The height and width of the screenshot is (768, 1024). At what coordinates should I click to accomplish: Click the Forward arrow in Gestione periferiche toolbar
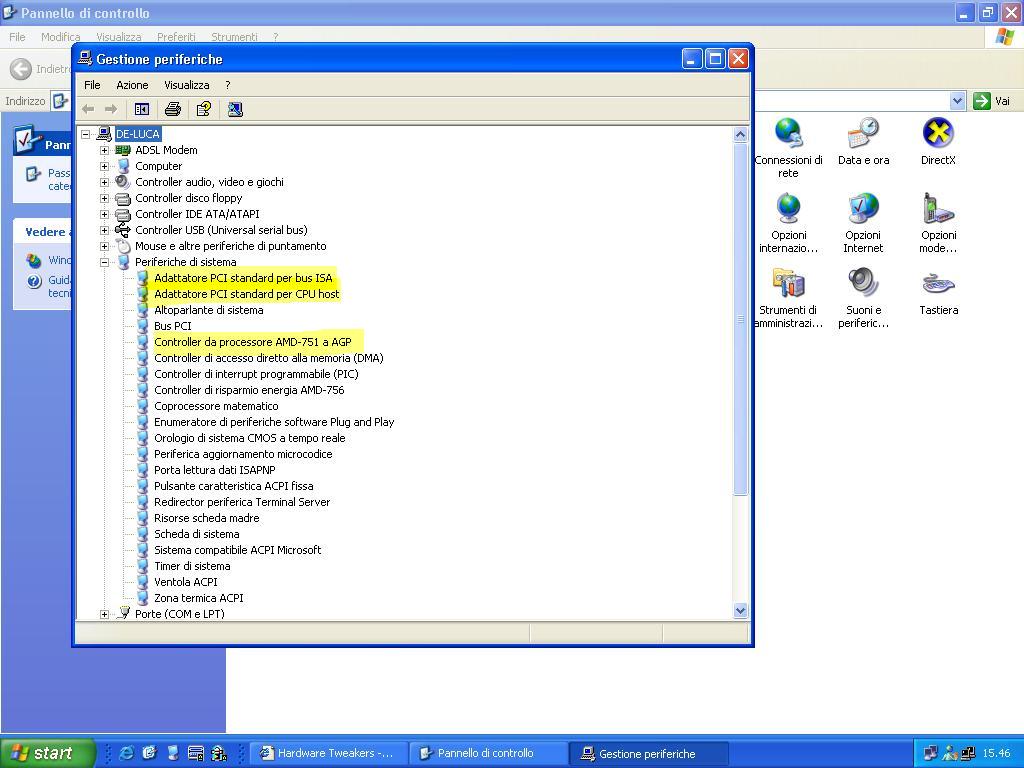[111, 109]
